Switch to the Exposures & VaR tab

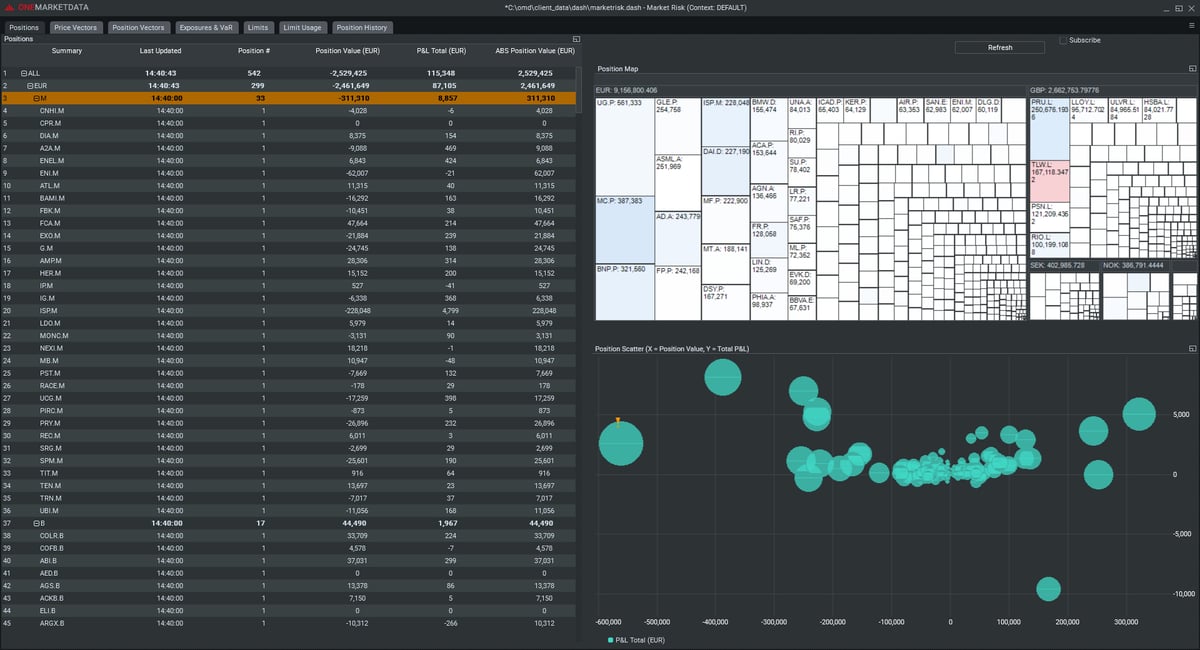pos(205,27)
